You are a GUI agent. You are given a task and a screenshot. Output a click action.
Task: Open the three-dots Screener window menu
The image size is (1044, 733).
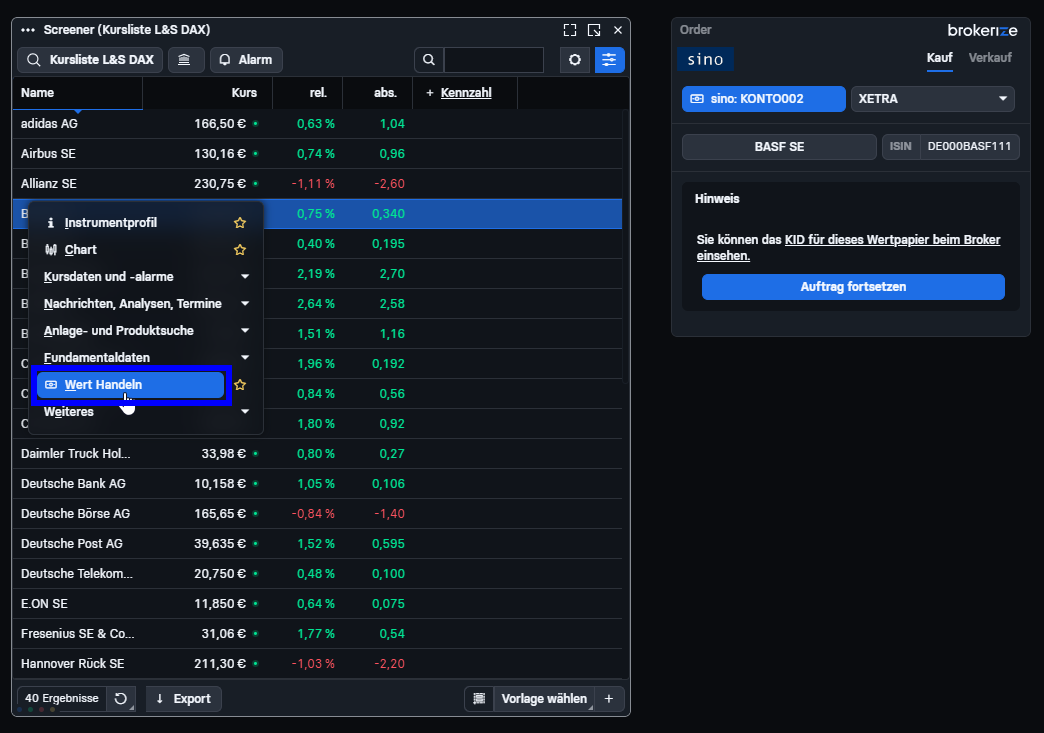27,30
